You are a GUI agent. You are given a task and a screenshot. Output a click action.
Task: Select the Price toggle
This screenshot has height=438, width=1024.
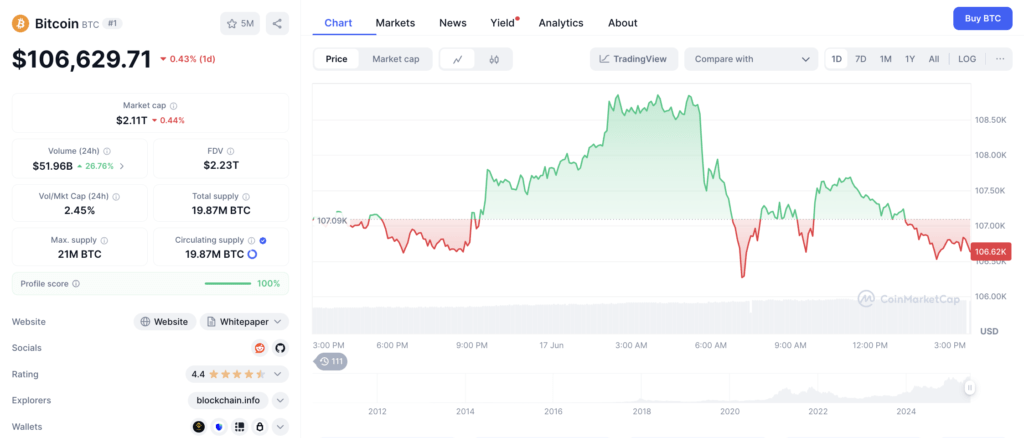(336, 59)
